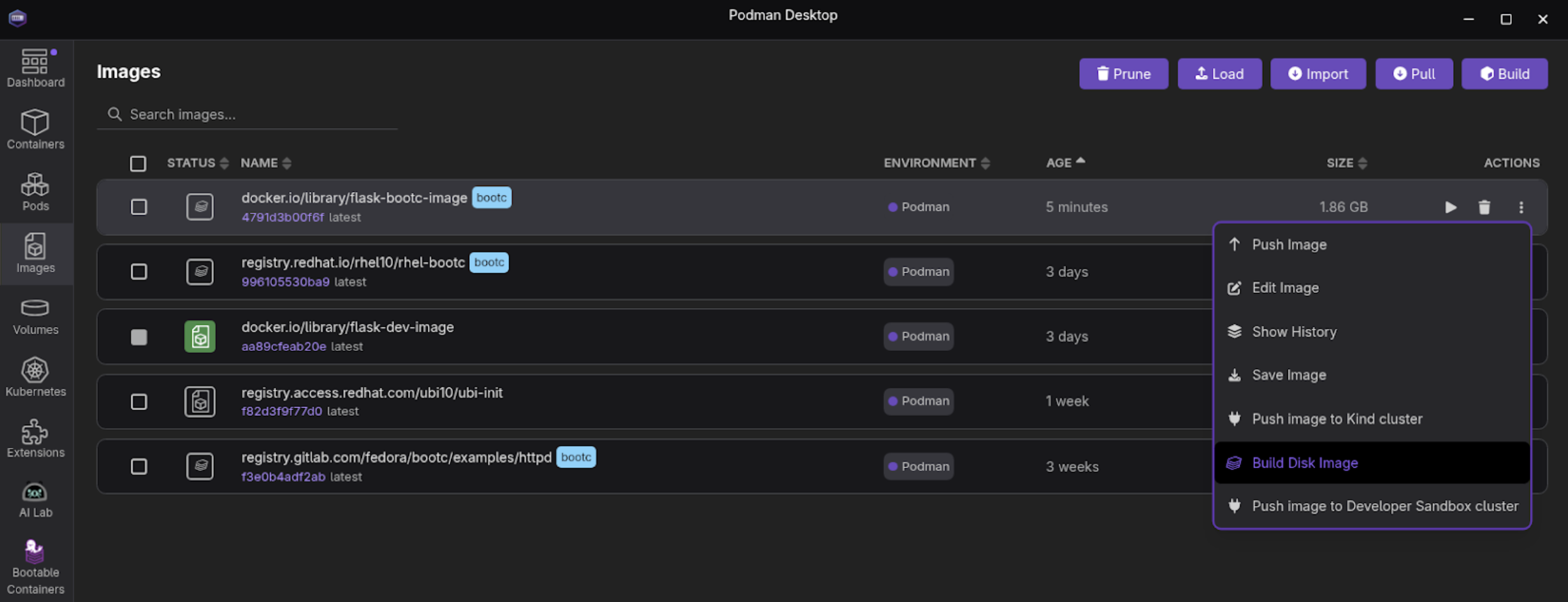Toggle the select-all images checkbox
Viewport: 1568px width, 602px height.
pyautogui.click(x=138, y=163)
